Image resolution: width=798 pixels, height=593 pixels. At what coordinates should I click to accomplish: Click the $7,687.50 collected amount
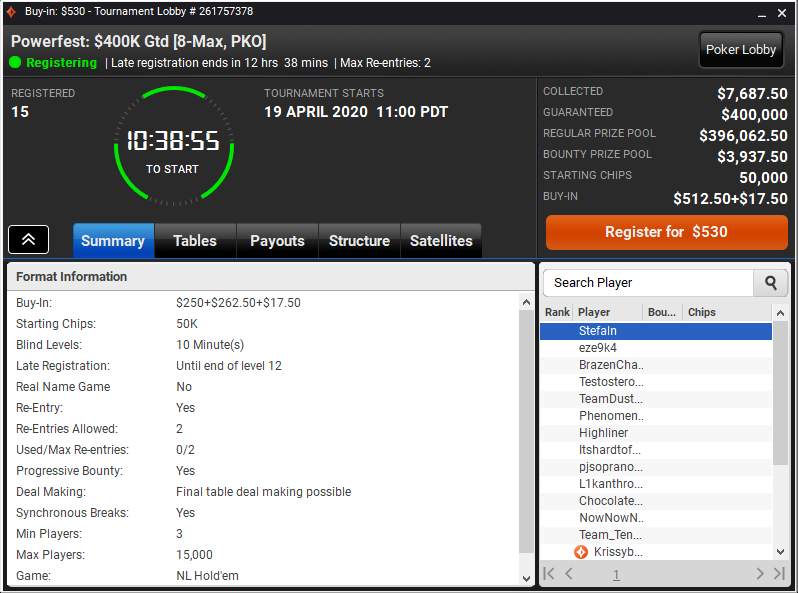[752, 94]
